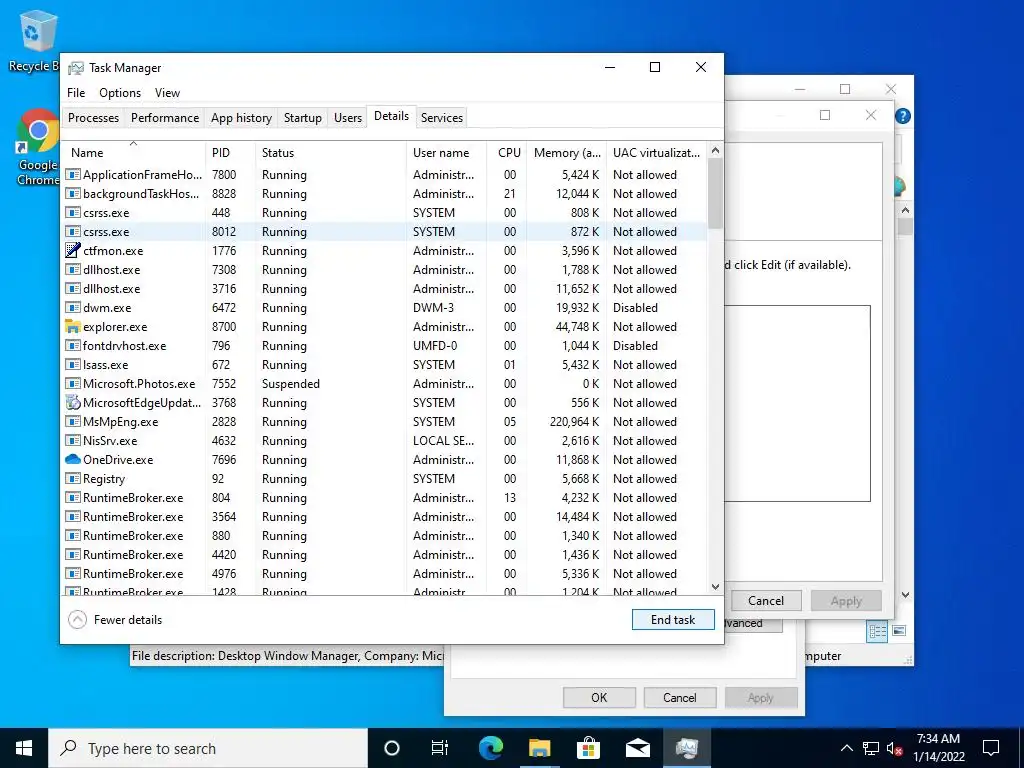Click the explorer.exe folder icon
Viewport: 1024px width, 768px height.
point(72,327)
